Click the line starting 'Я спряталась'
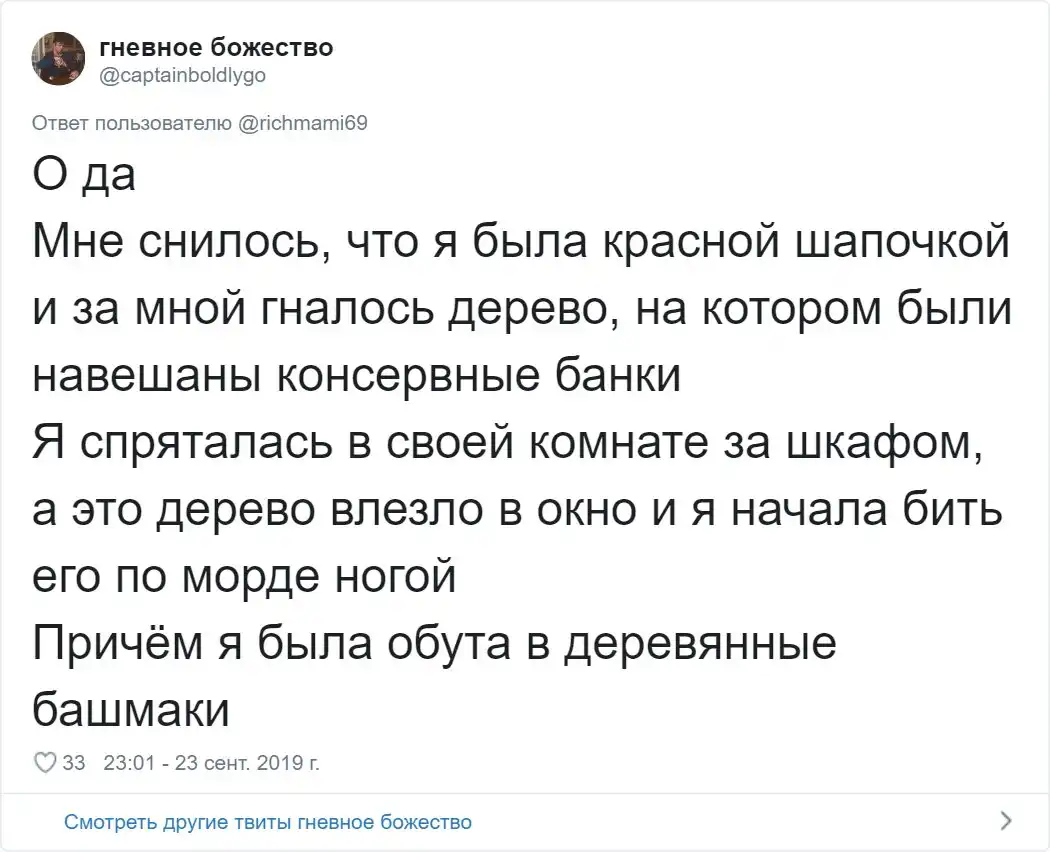The image size is (1050, 852). coord(510,443)
